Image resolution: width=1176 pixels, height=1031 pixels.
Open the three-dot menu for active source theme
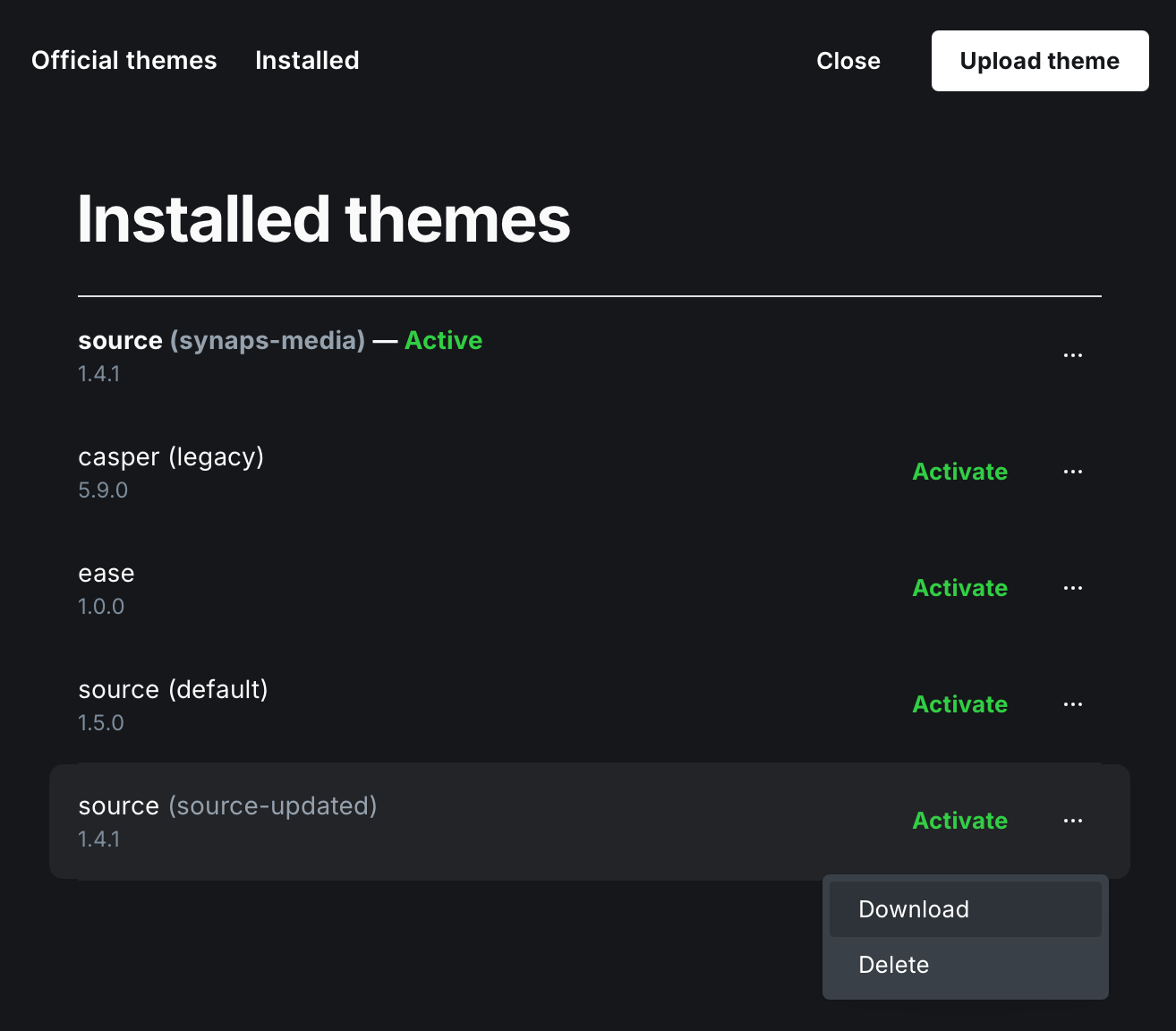(x=1072, y=355)
